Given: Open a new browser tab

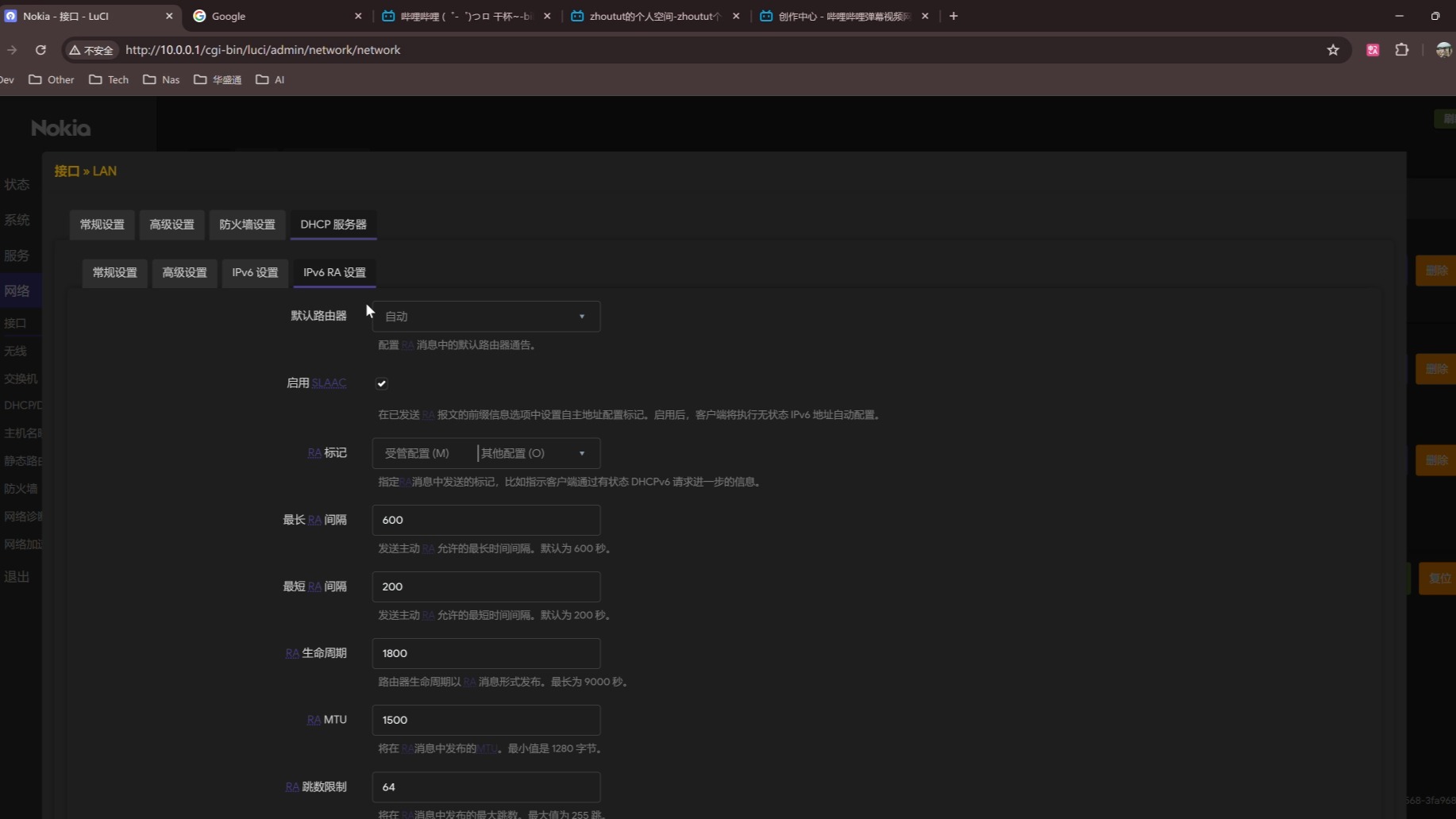Looking at the screenshot, I should [x=953, y=16].
